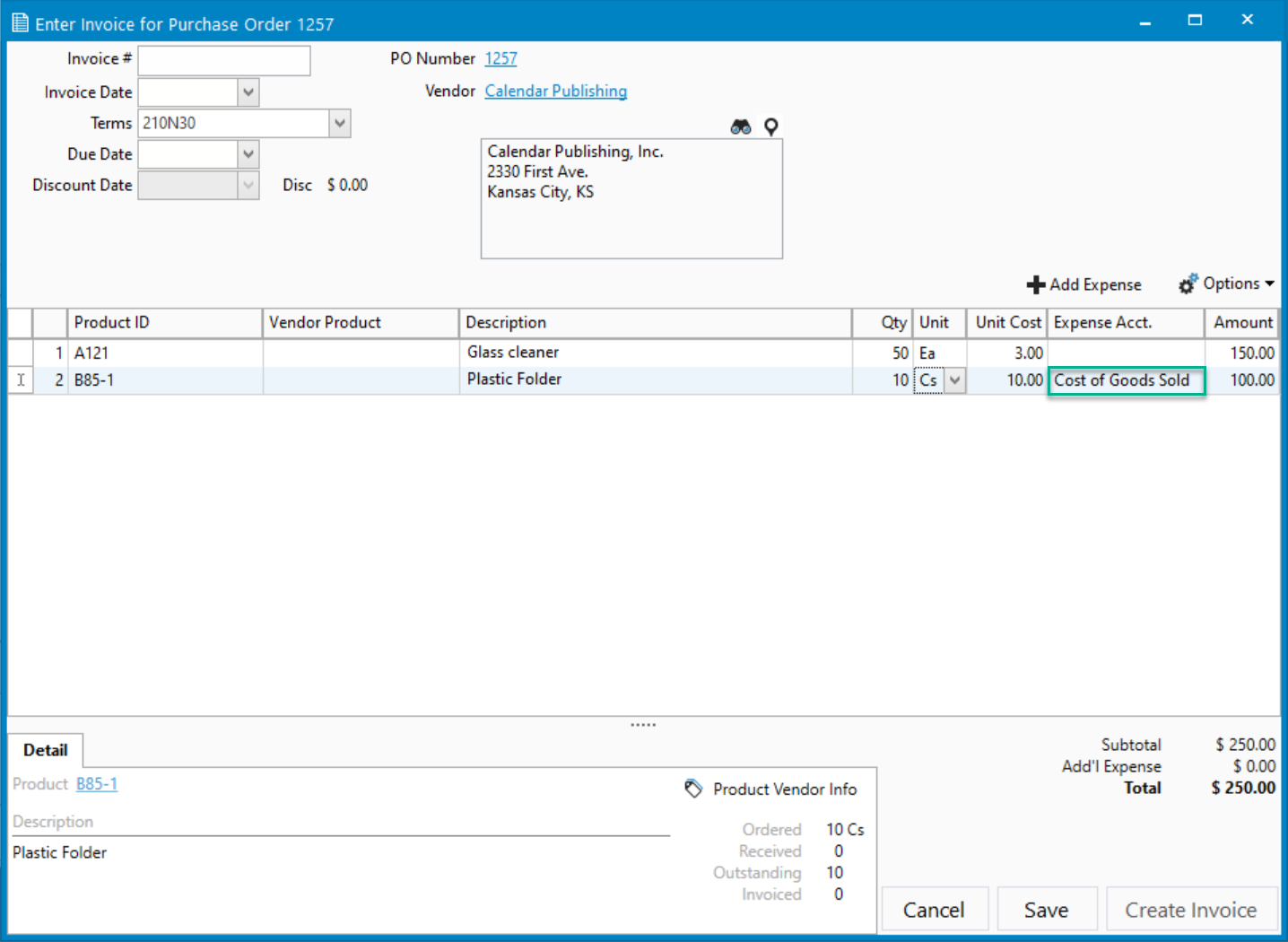The height and width of the screenshot is (942, 1288).
Task: Open the Options gear menu
Action: click(x=1225, y=284)
